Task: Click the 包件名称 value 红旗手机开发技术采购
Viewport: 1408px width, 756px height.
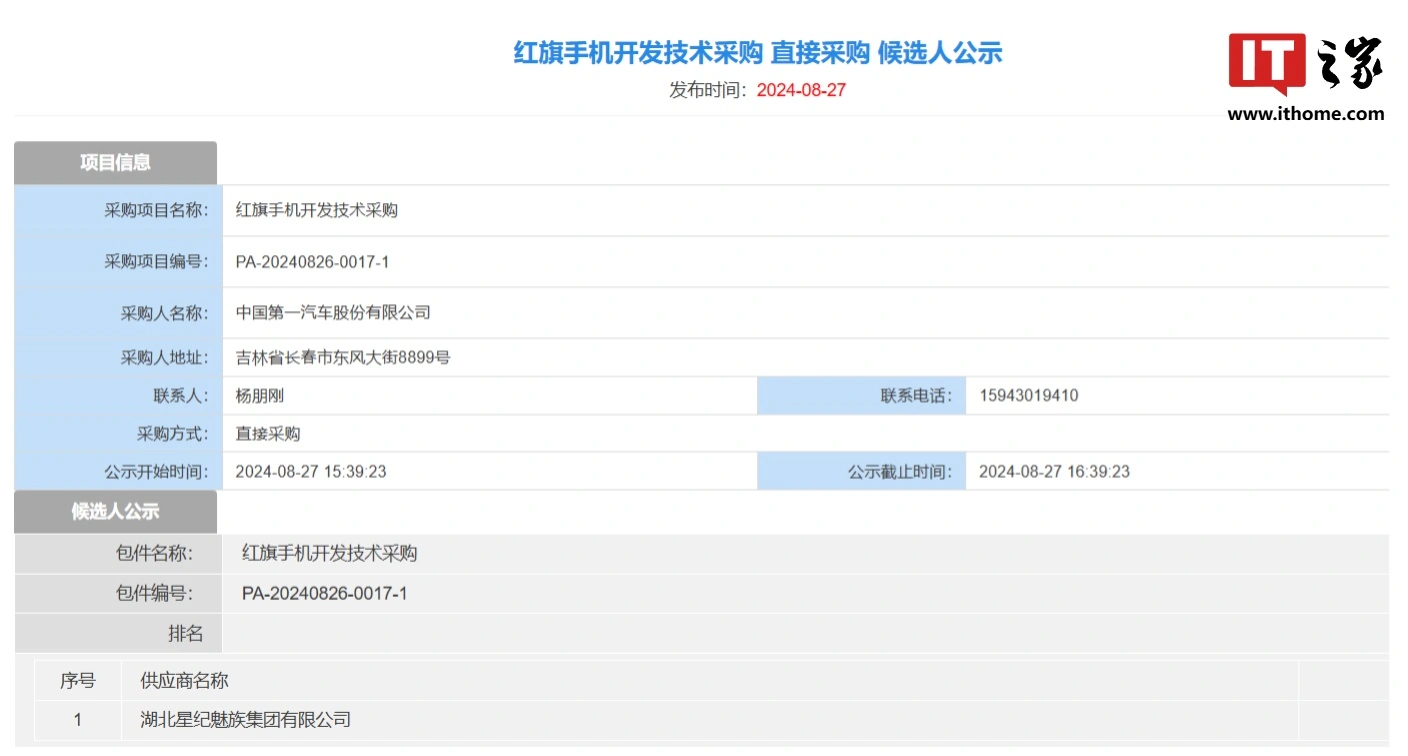Action: [x=329, y=554]
